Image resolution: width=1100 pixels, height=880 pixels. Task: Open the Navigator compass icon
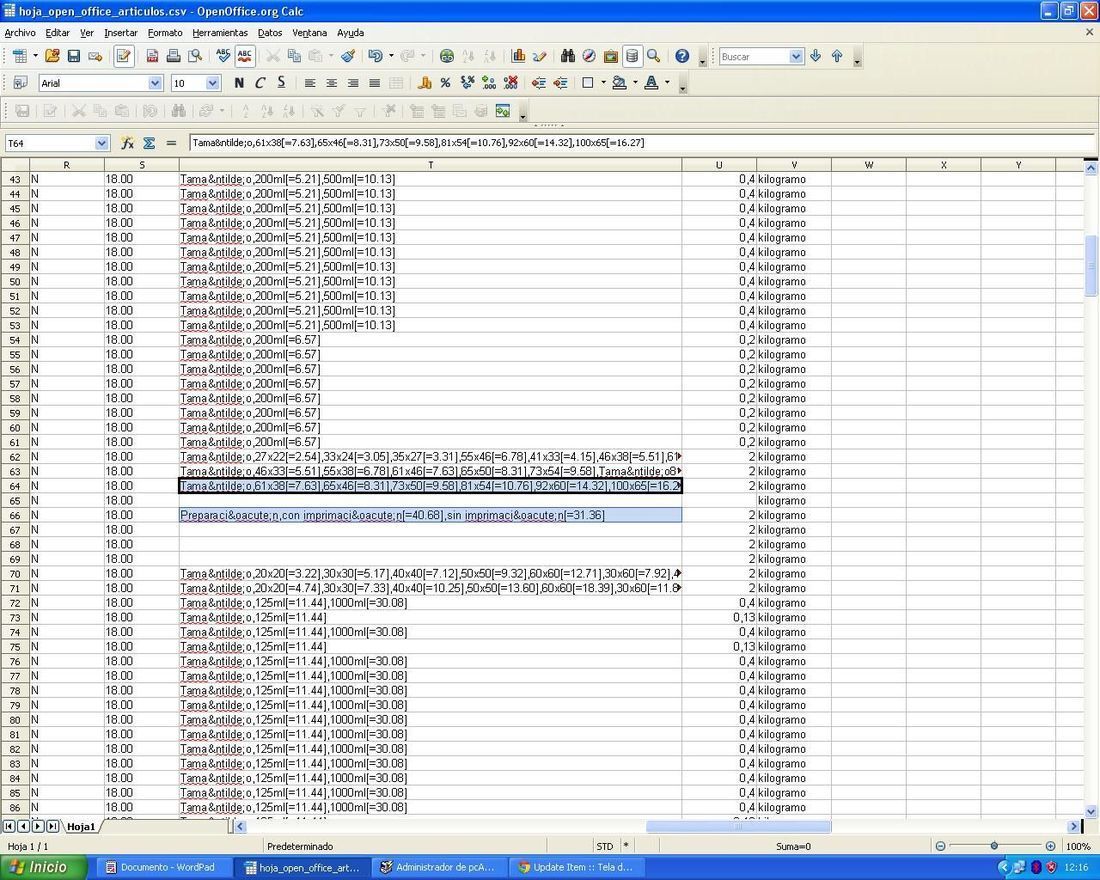pyautogui.click(x=589, y=56)
